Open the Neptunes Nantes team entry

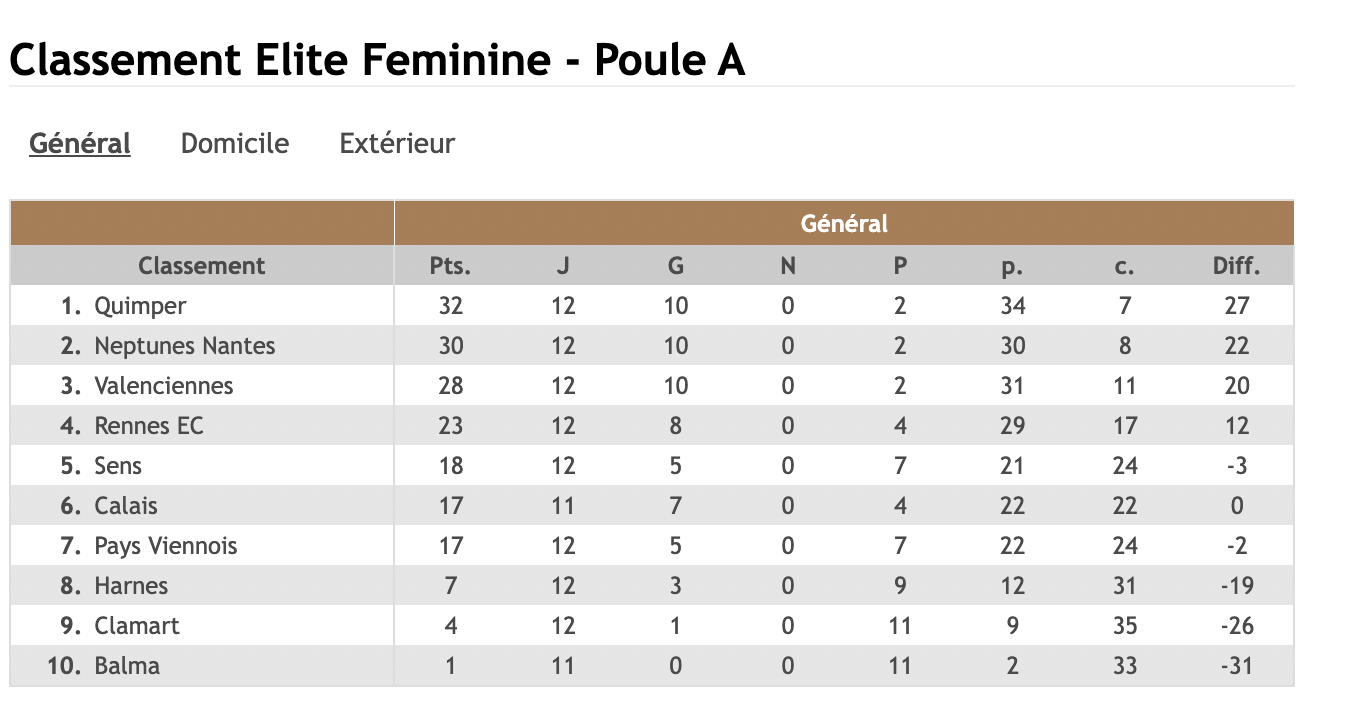(184, 346)
